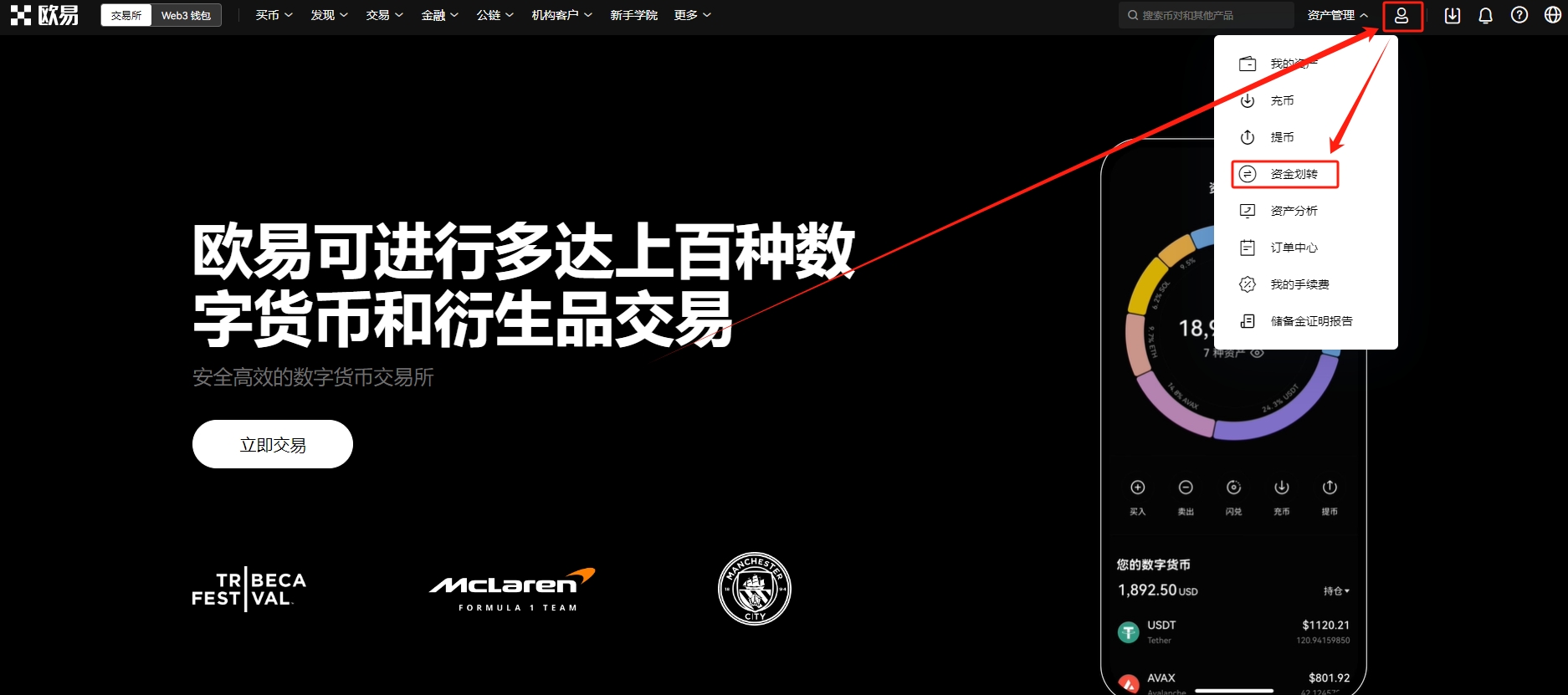Click the $1120.21 USDT value
Viewport: 1568px width, 695px height.
(1325, 625)
